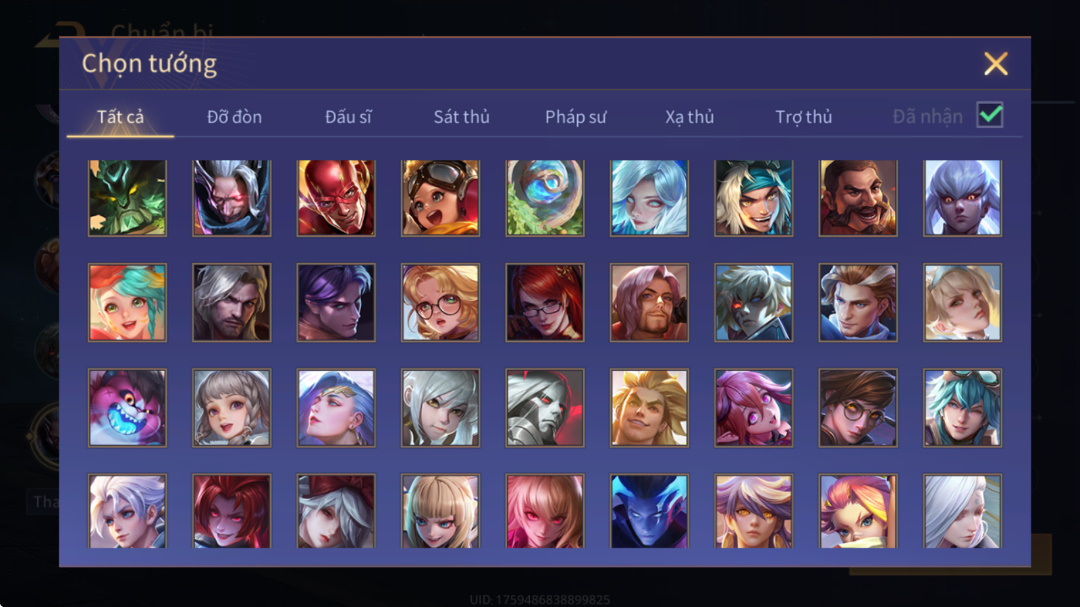Open the Trợ thủ tab

point(804,117)
